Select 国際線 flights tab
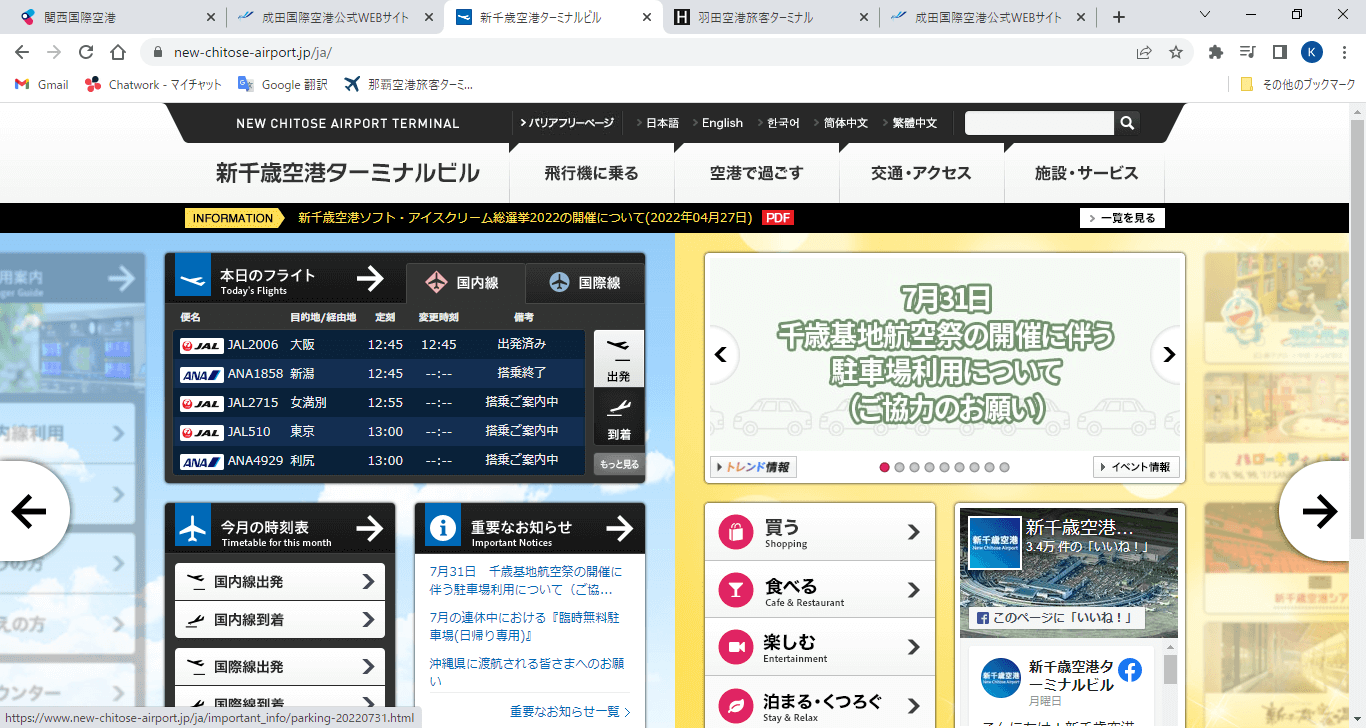 pos(585,283)
